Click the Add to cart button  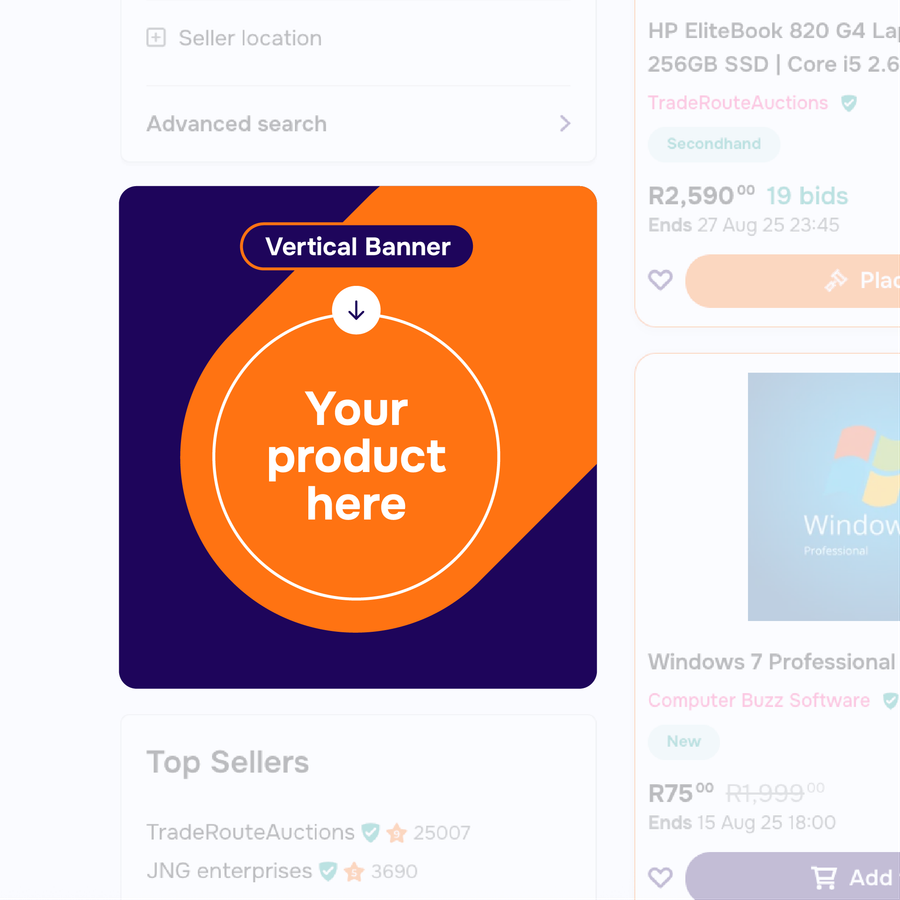point(800,878)
